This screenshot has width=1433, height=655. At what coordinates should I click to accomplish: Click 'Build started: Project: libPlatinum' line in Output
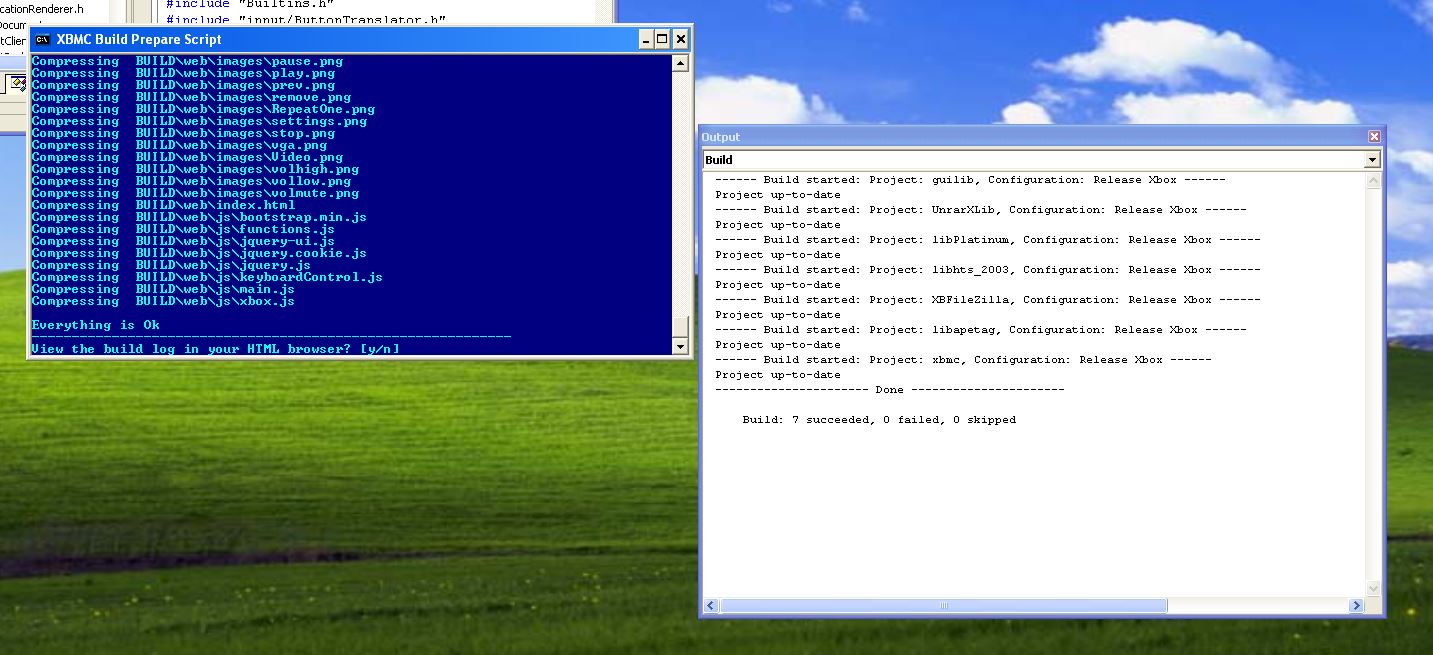point(987,240)
